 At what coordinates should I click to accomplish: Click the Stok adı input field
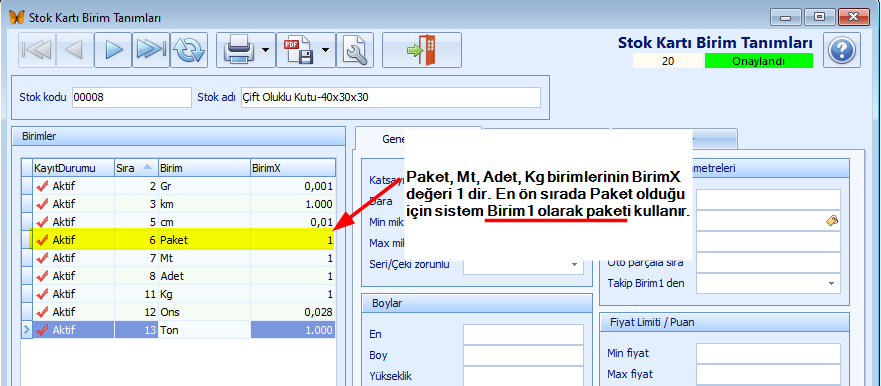coord(390,97)
